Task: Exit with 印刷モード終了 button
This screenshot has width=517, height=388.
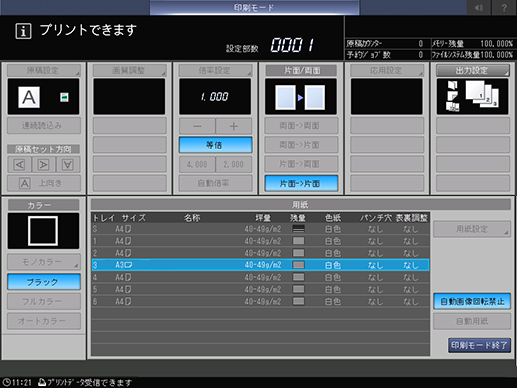Action: tap(479, 345)
